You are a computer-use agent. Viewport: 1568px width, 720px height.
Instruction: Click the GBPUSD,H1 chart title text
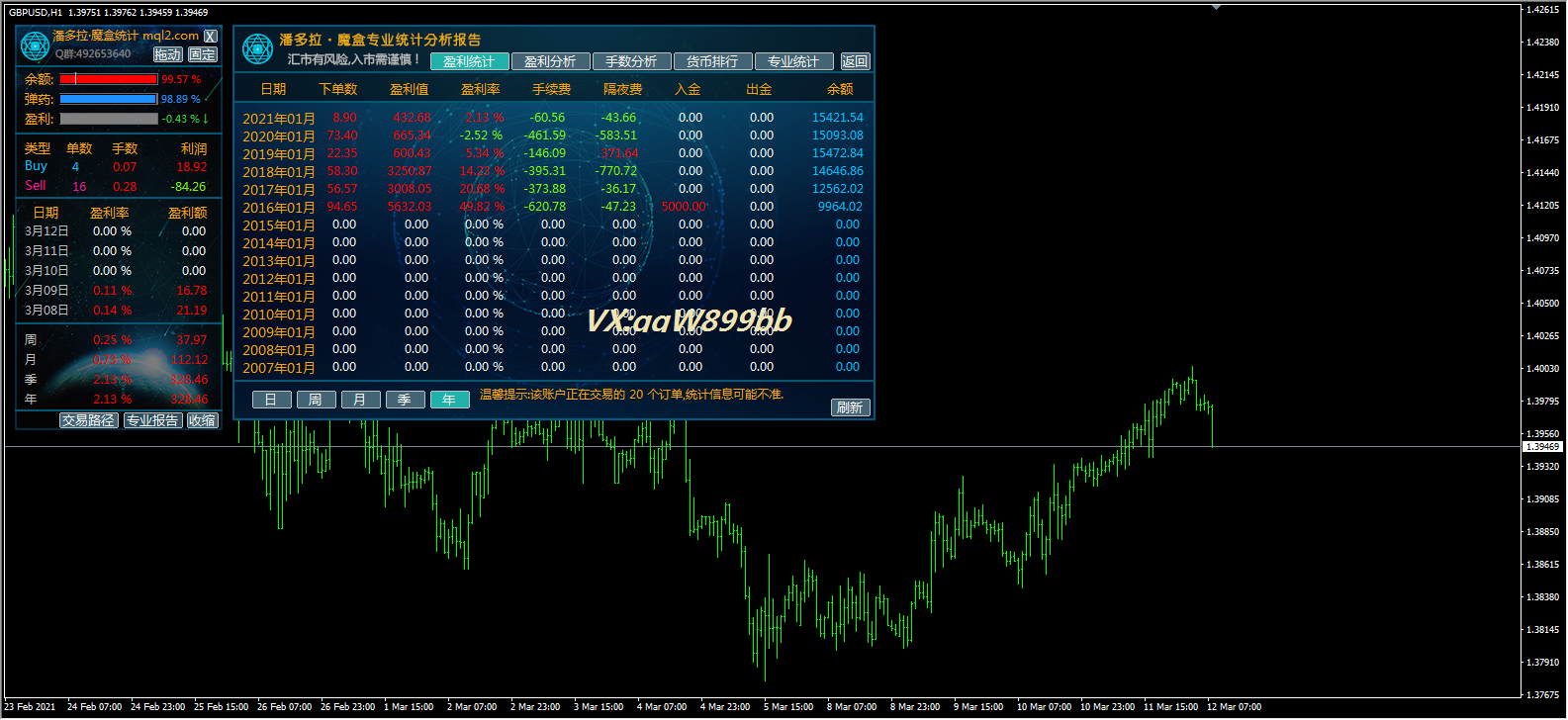coord(36,13)
